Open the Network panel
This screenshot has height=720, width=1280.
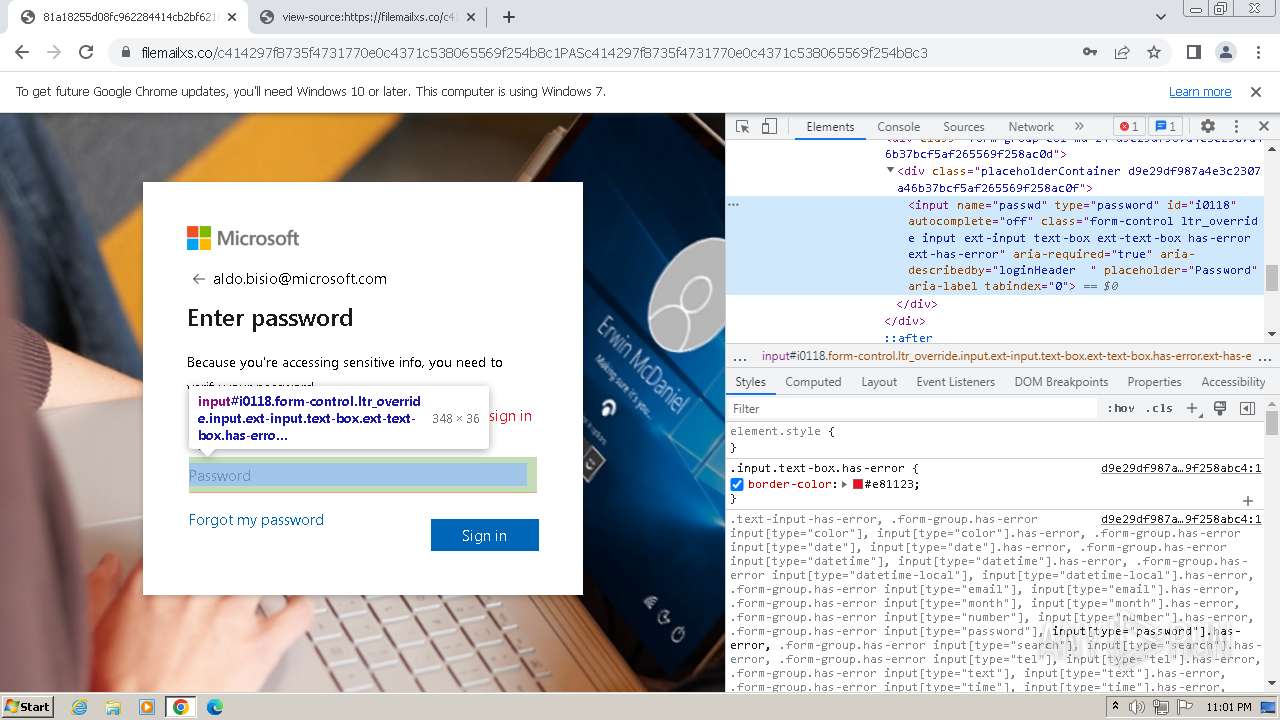1031,127
